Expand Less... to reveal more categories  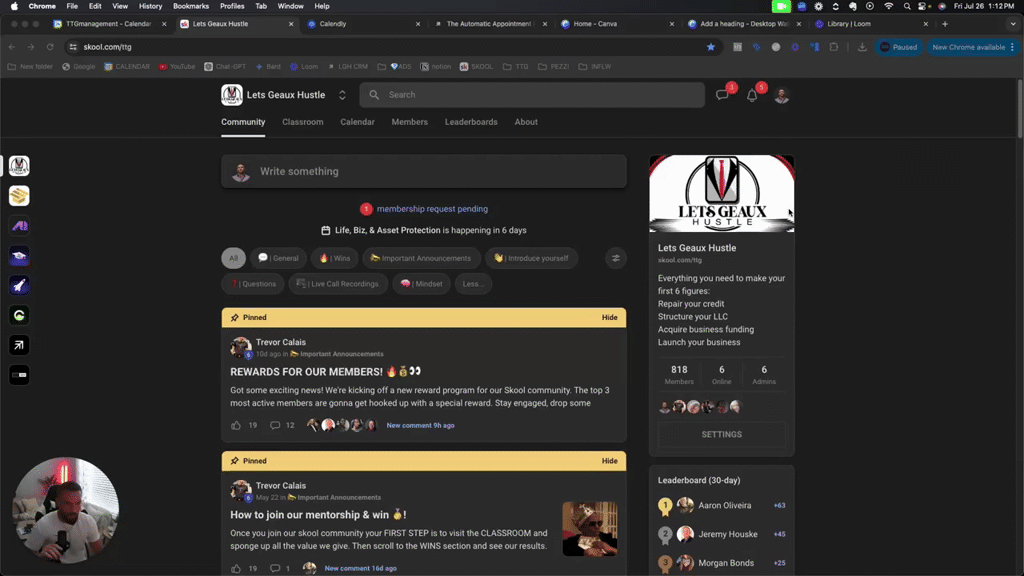click(x=473, y=283)
